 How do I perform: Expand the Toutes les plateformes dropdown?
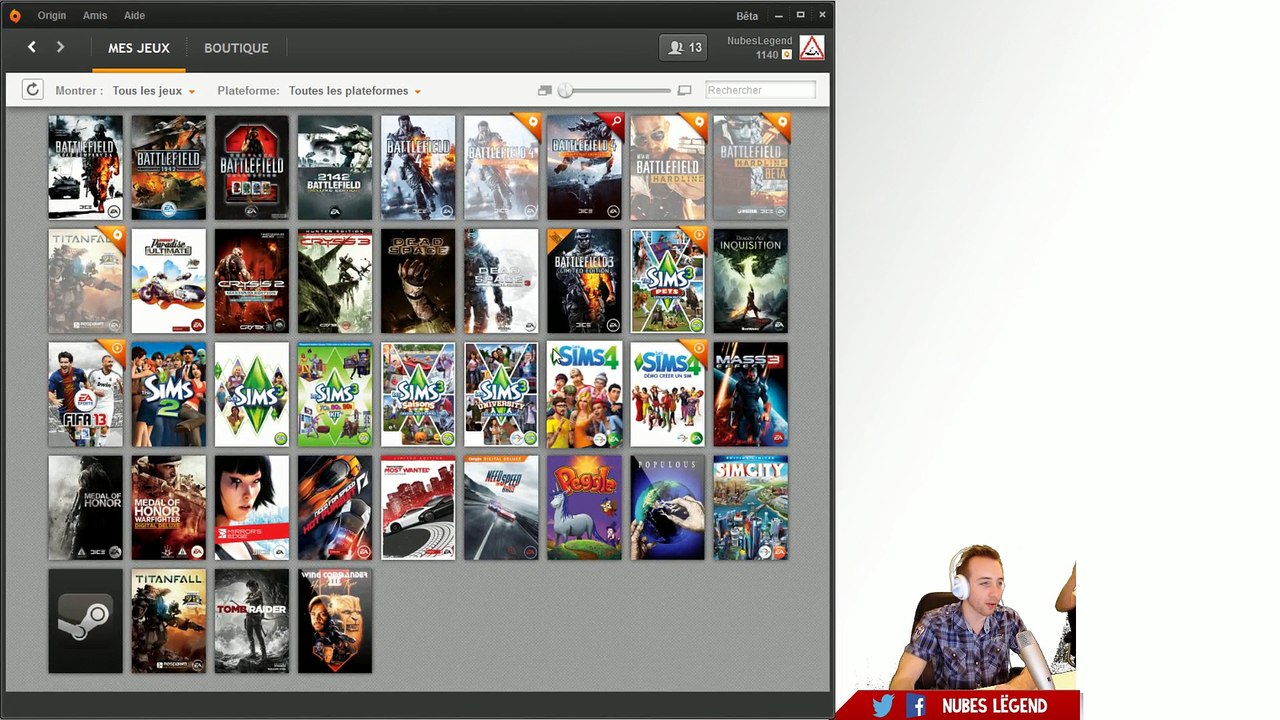355,91
